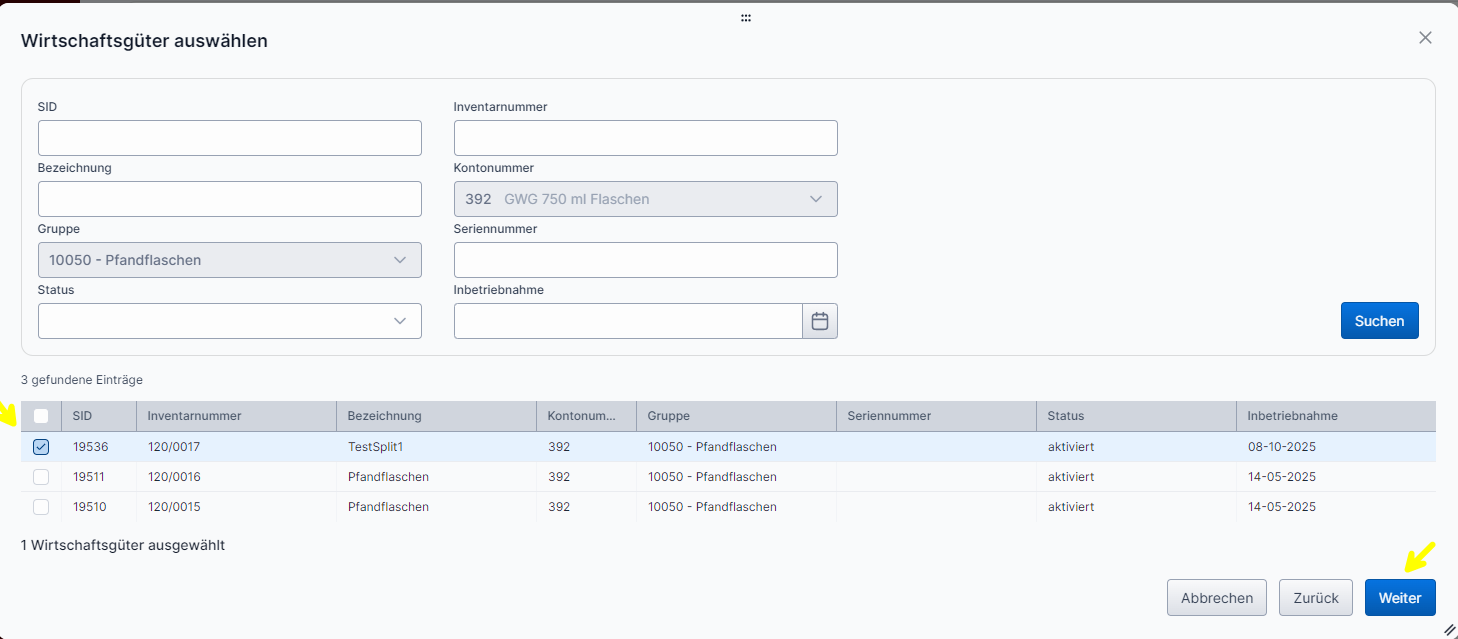
Task: Grab the drag handle at dialog top
Action: (x=746, y=18)
